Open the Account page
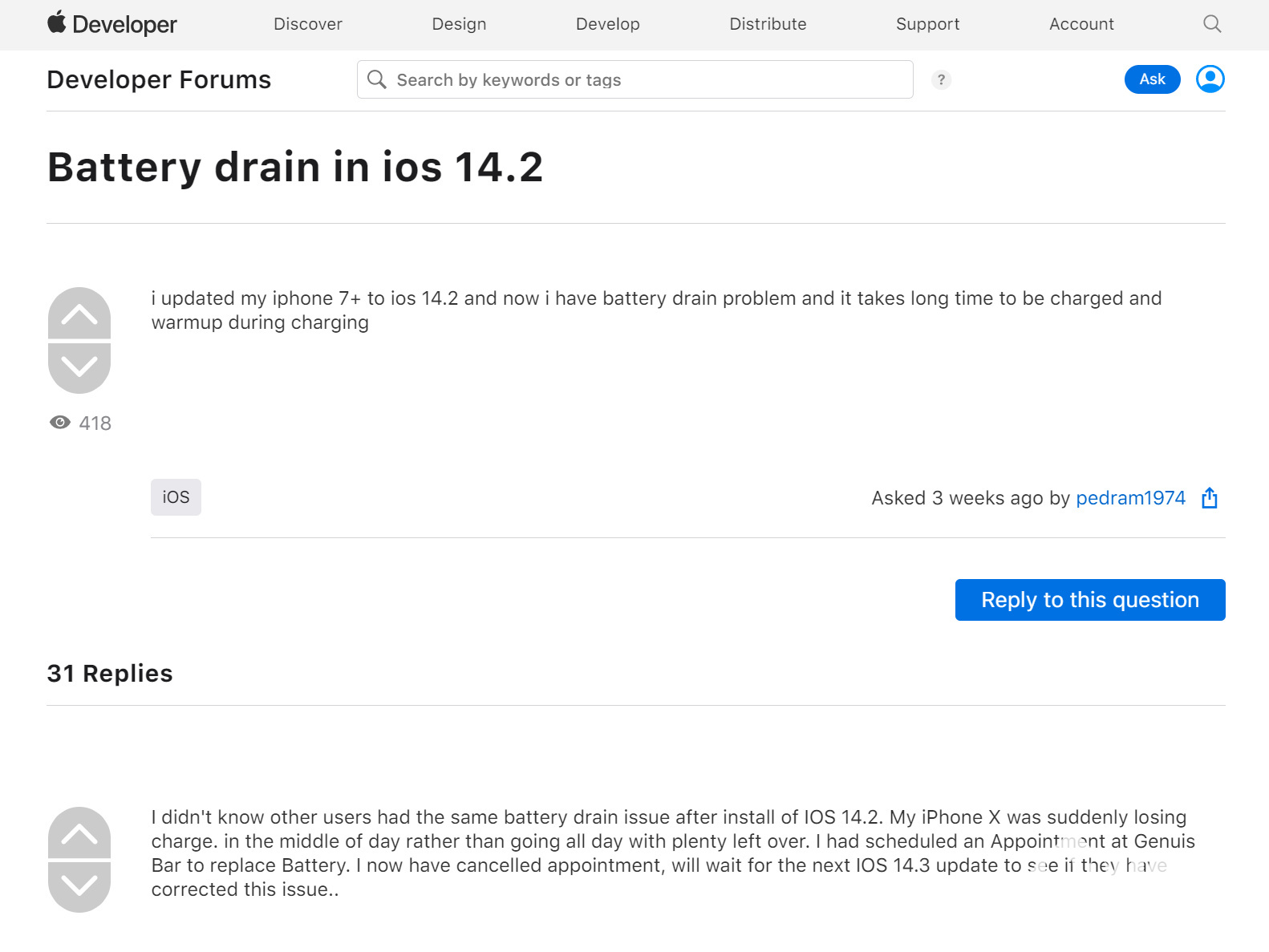This screenshot has width=1269, height=952. [1081, 24]
